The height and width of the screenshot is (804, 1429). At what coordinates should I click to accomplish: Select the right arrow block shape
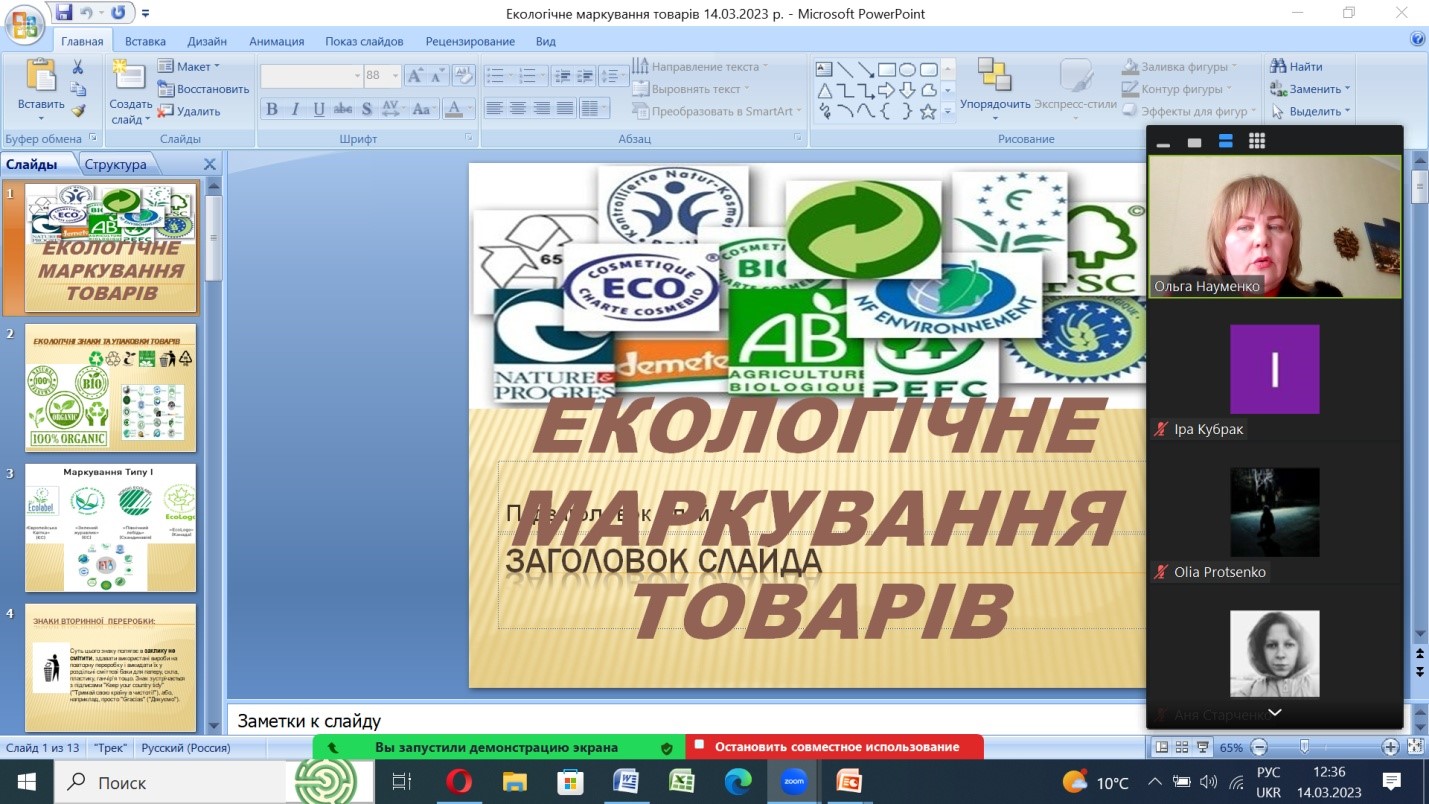tap(887, 91)
